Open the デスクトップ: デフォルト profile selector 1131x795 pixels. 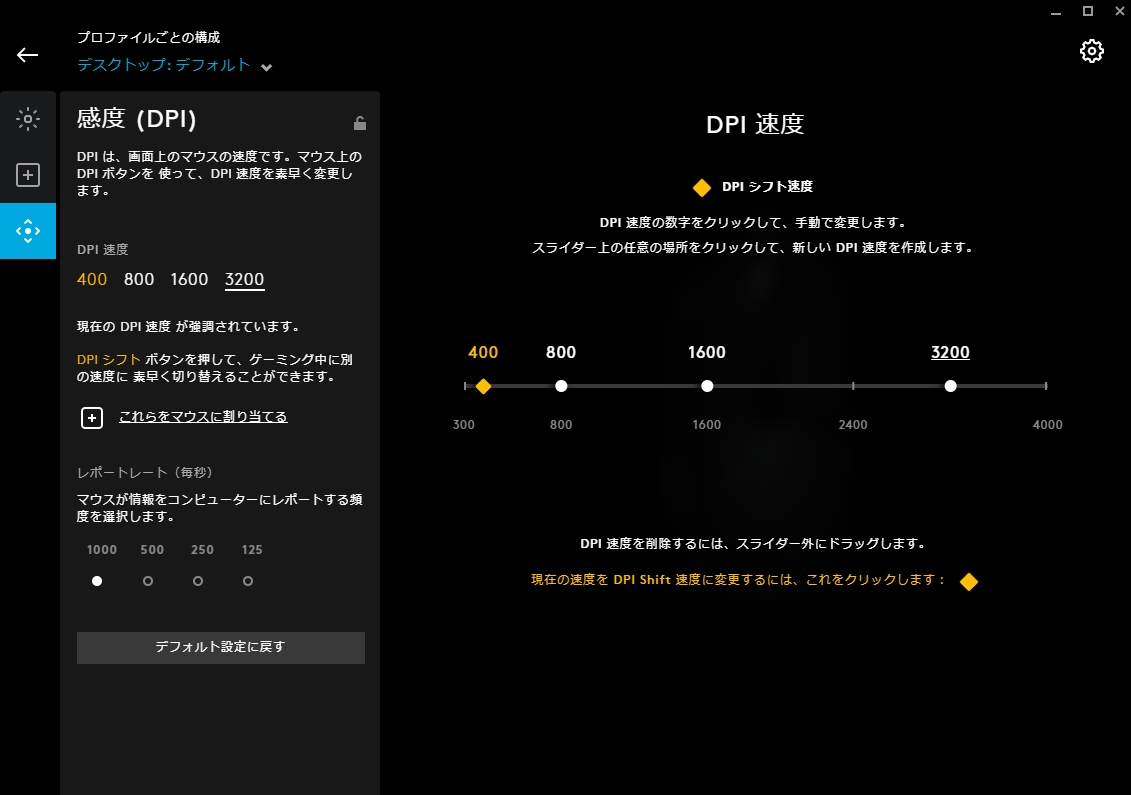pyautogui.click(x=164, y=65)
